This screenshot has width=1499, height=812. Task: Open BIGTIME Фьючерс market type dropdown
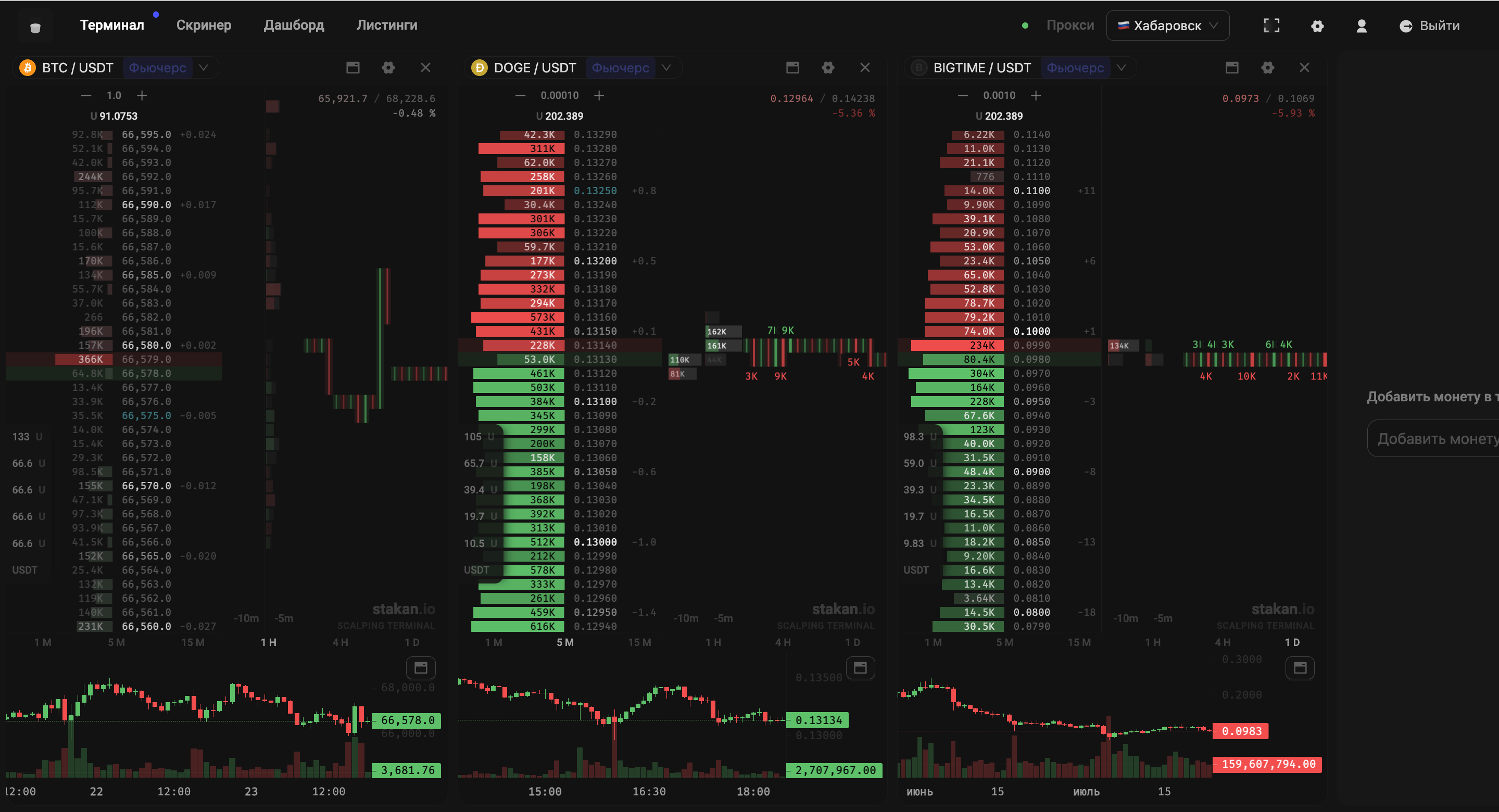point(1086,68)
